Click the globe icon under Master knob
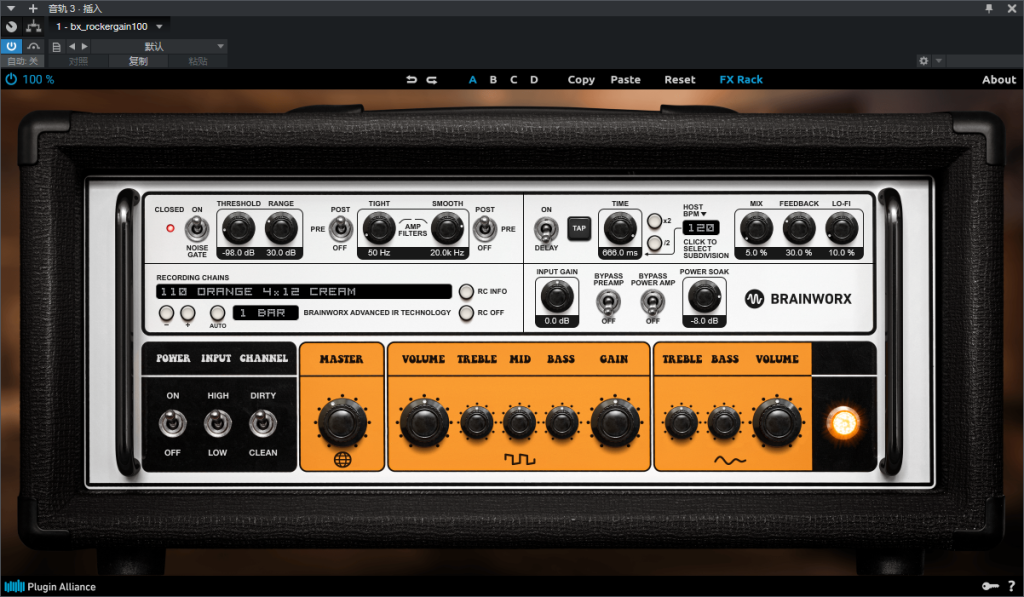 click(342, 460)
